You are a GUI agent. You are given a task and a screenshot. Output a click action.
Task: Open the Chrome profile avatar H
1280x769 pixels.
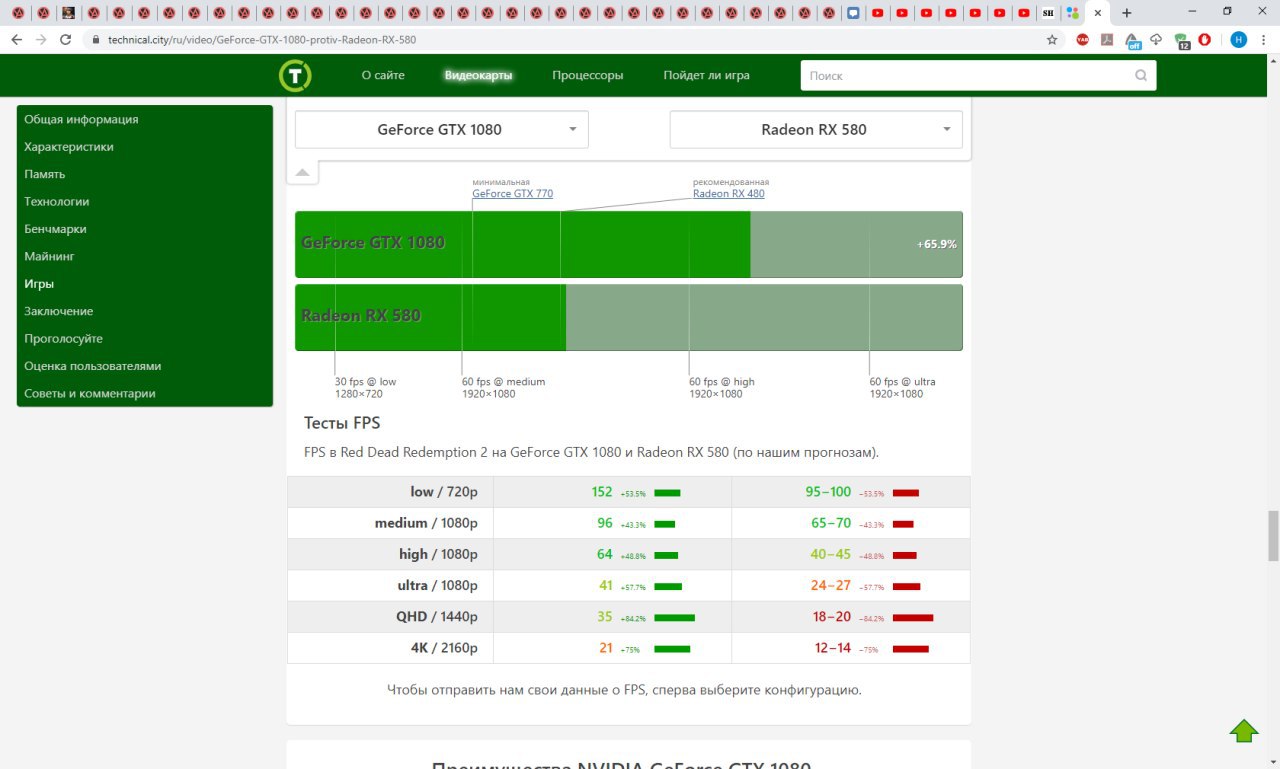pyautogui.click(x=1239, y=40)
